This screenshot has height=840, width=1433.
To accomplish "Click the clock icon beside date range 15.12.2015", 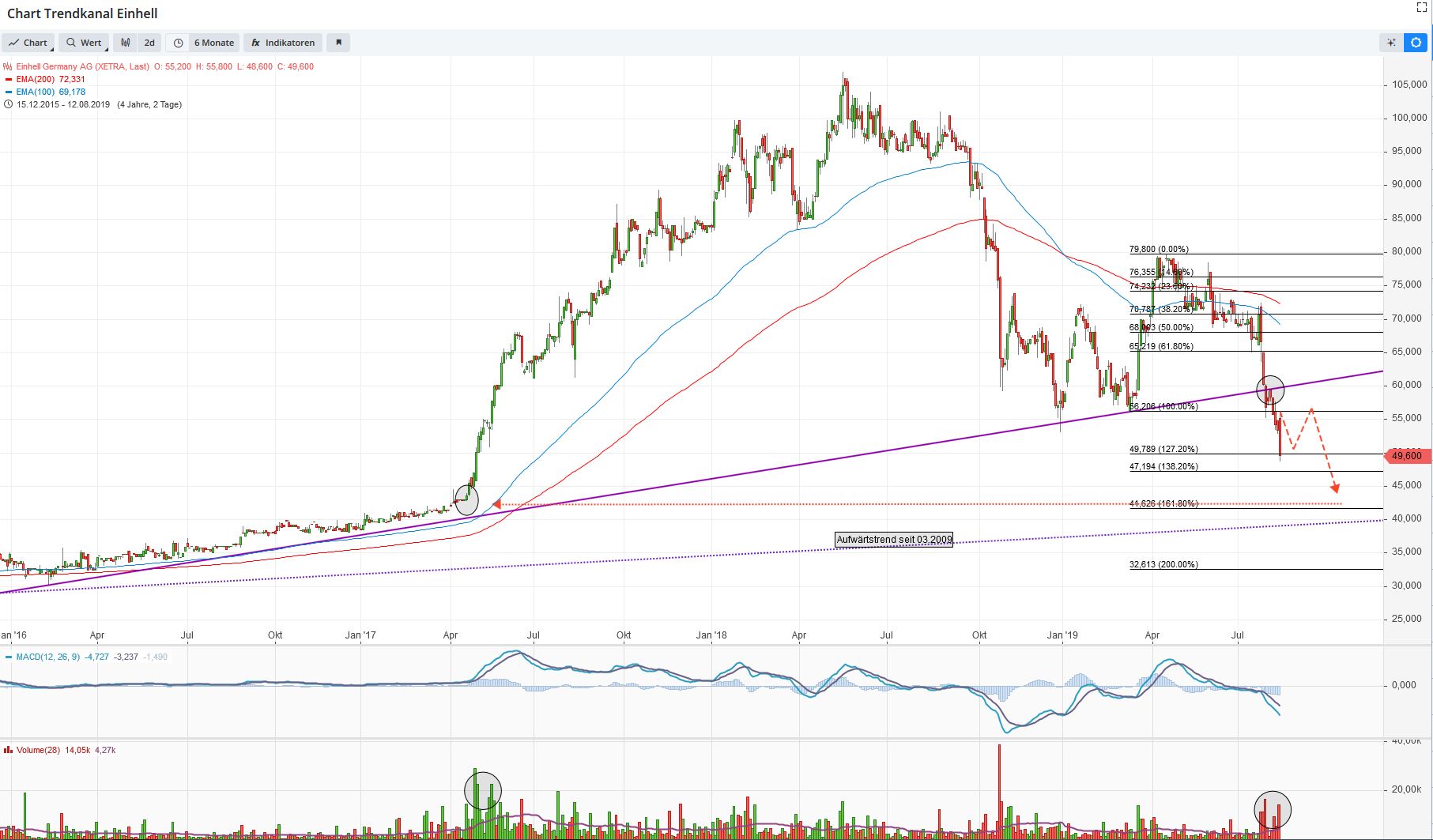I will pyautogui.click(x=8, y=104).
